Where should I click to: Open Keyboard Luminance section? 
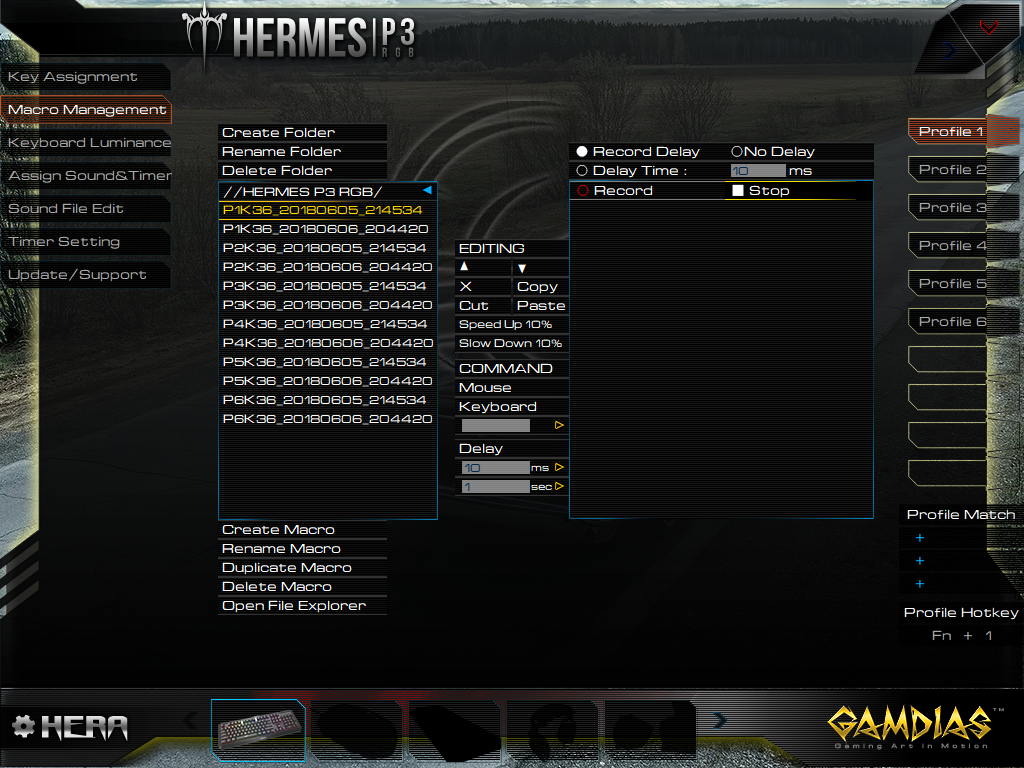point(86,142)
